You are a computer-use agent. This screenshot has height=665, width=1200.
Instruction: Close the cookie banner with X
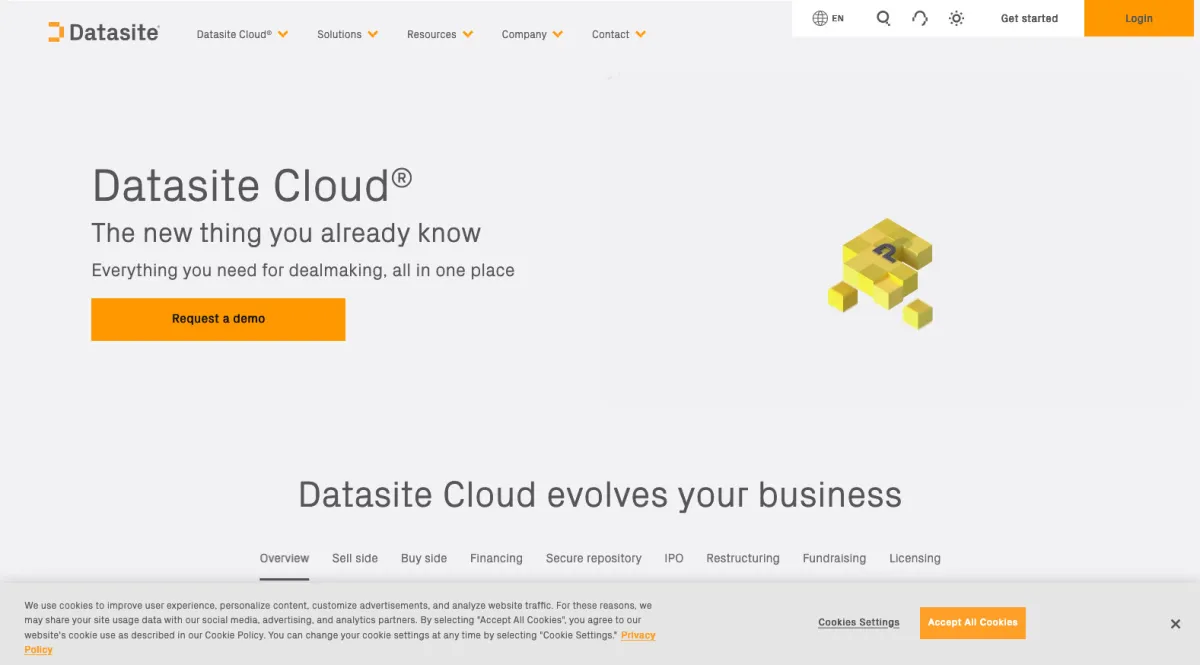(x=1175, y=624)
